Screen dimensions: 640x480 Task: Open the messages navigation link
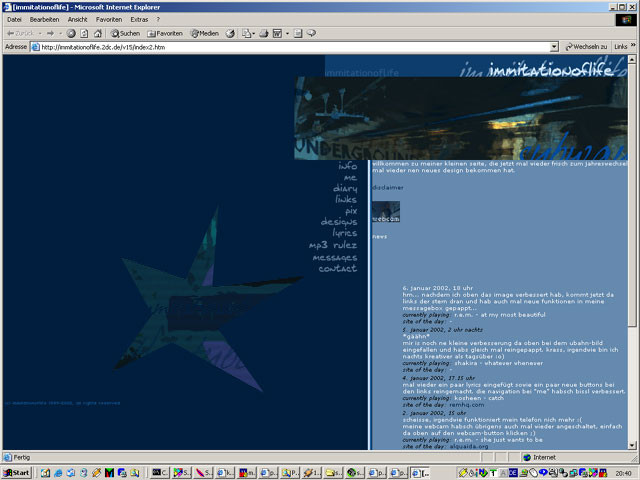[x=335, y=258]
